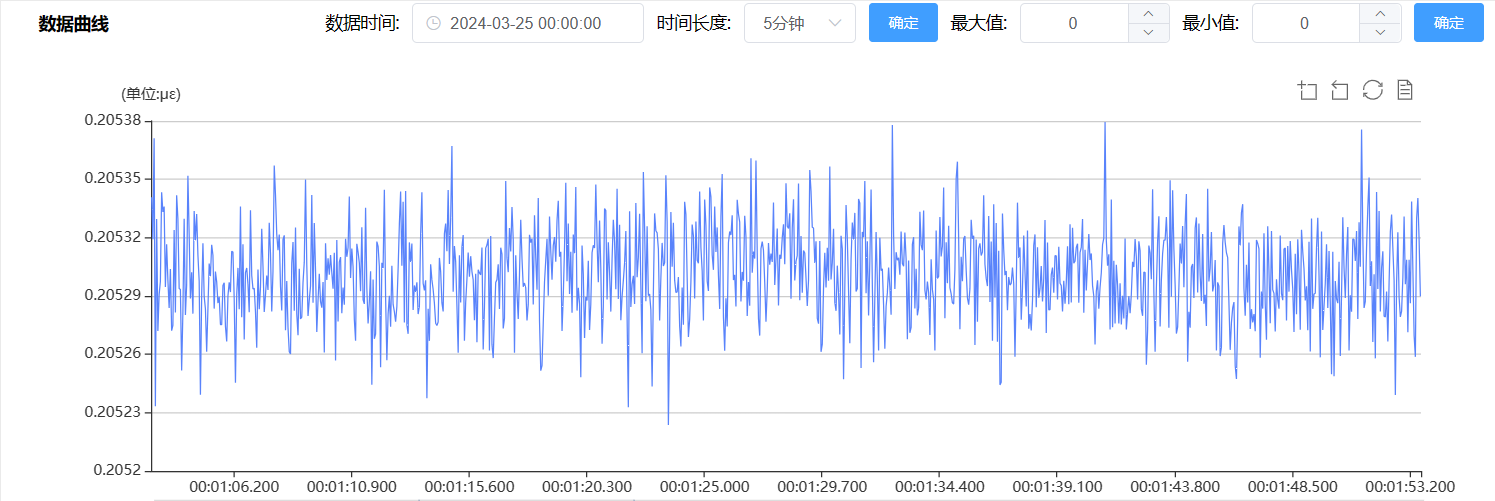Click the clock icon in date field
1495x501 pixels.
433,23
